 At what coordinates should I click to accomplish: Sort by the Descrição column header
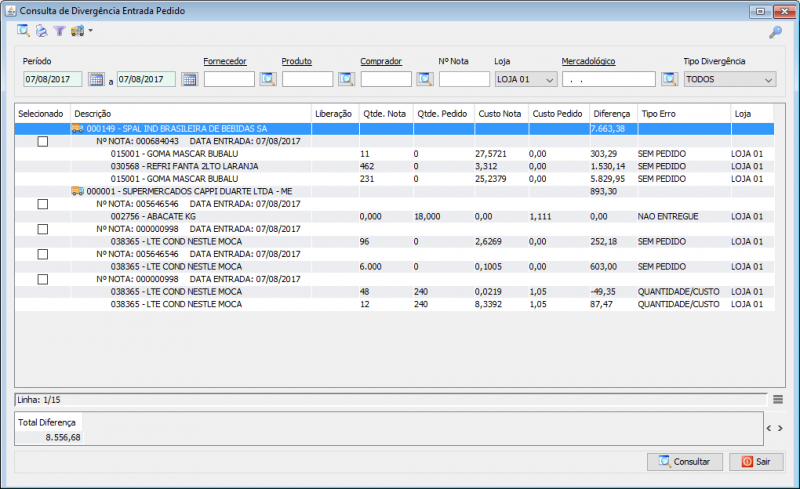191,114
